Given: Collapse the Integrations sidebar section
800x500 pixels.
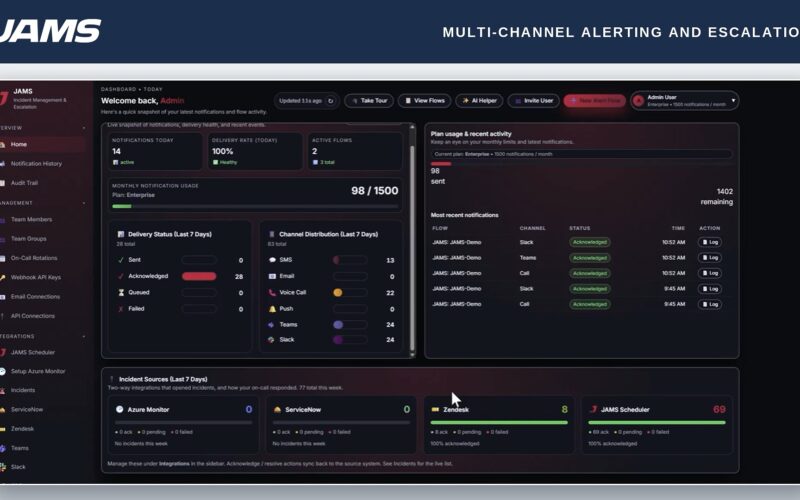Looking at the screenshot, I should click(x=84, y=337).
